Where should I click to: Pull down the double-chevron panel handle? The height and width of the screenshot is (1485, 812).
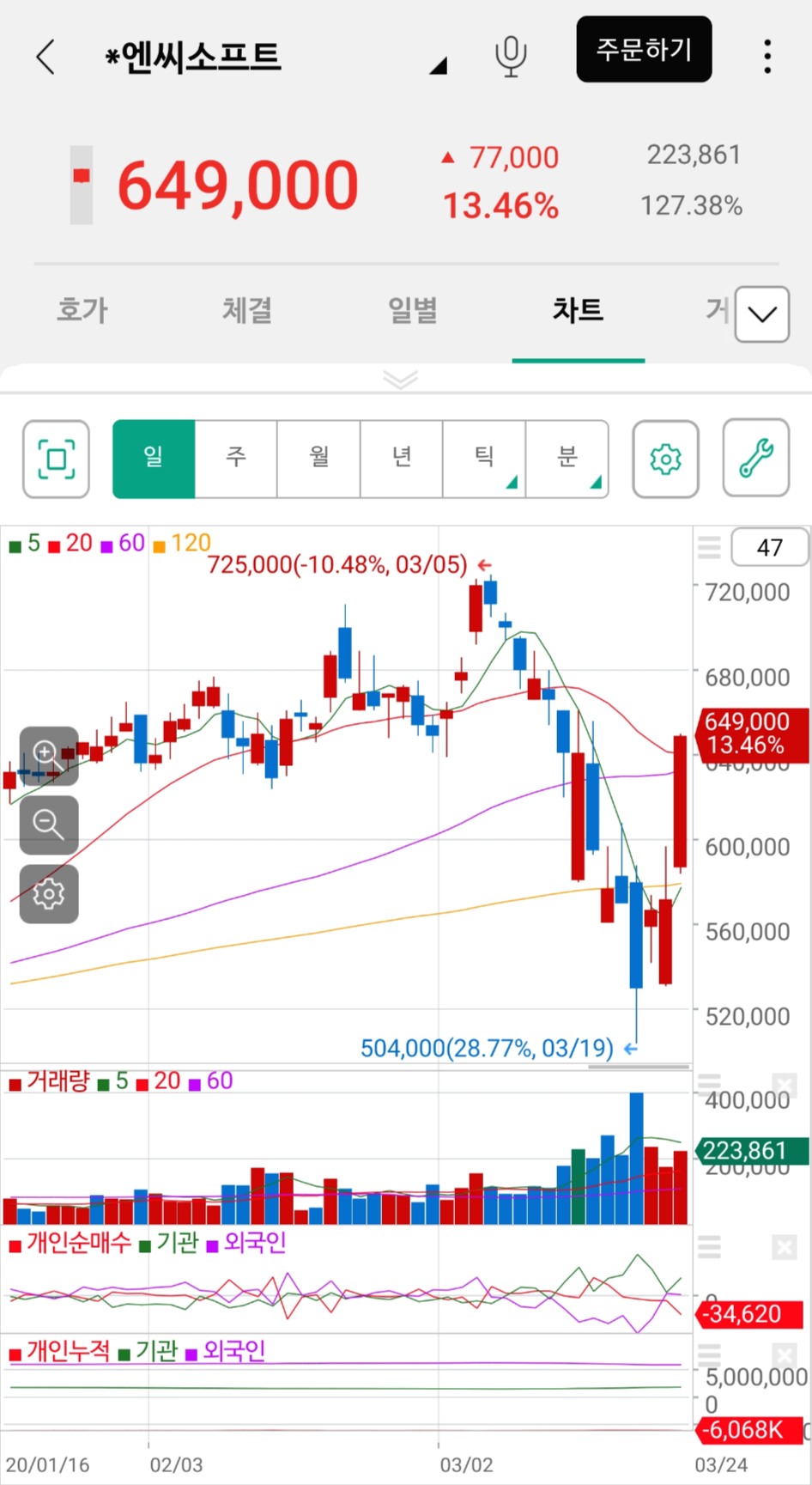pos(401,379)
